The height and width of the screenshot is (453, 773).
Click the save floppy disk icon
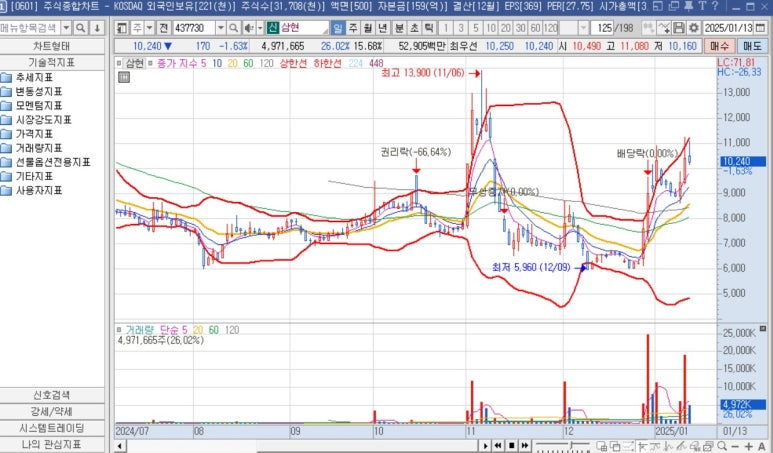click(679, 28)
